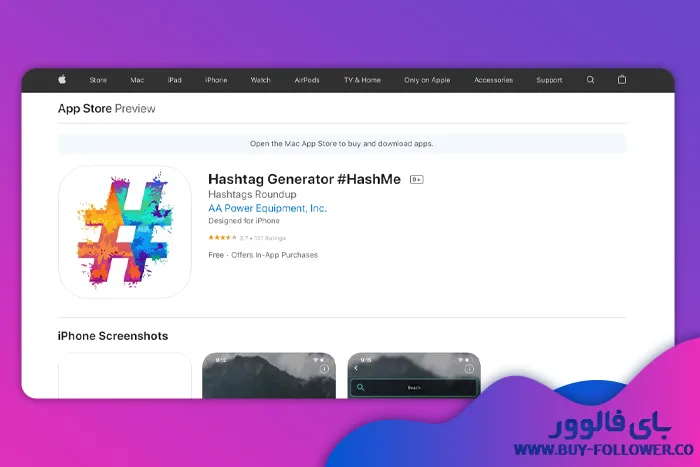Screen dimensions: 700x467
Task: Click the search icon in third iPhone screenshot
Action: [x=360, y=387]
